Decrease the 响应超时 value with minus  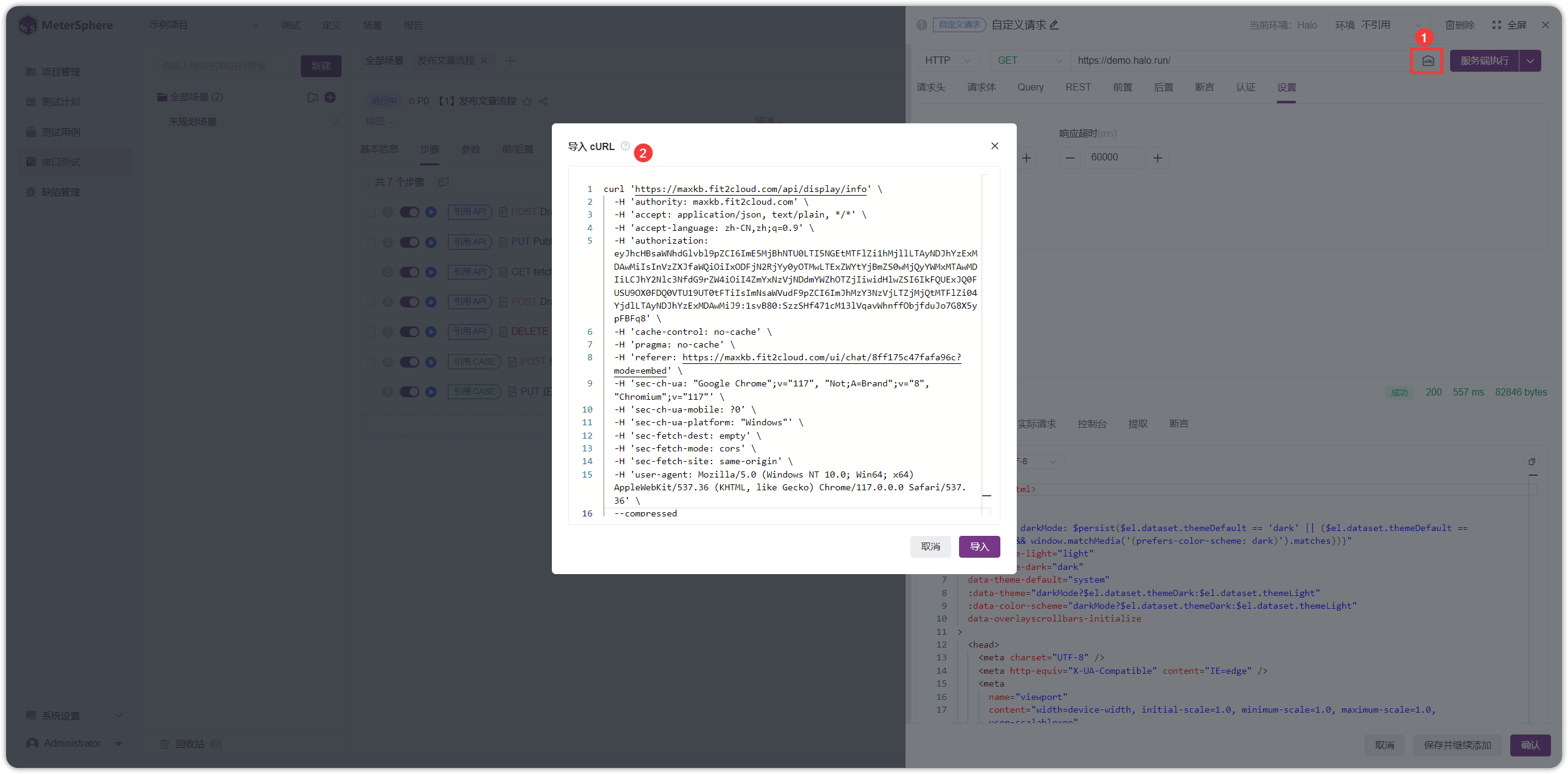1070,157
